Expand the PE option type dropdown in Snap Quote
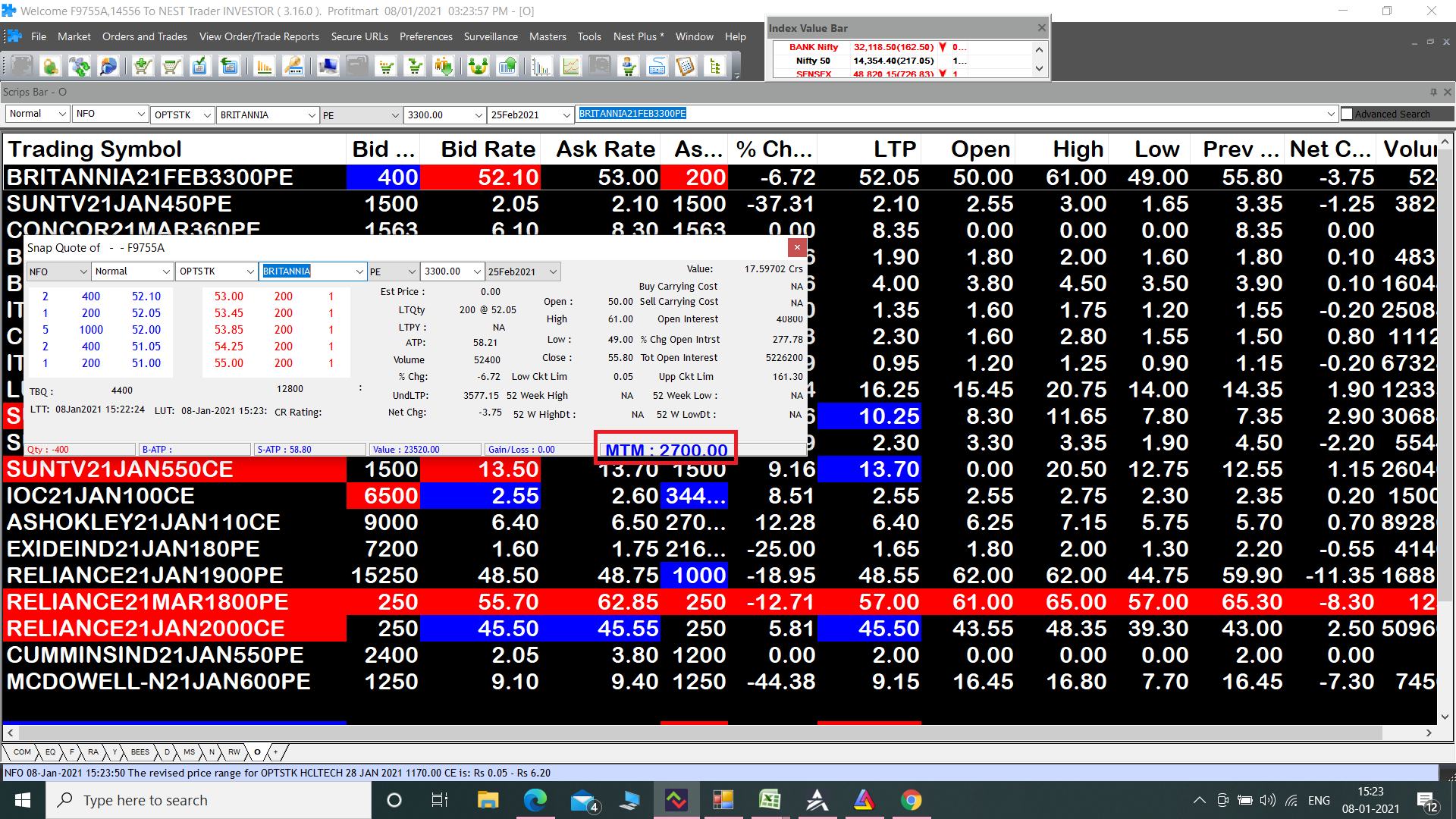1456x819 pixels. (x=412, y=271)
